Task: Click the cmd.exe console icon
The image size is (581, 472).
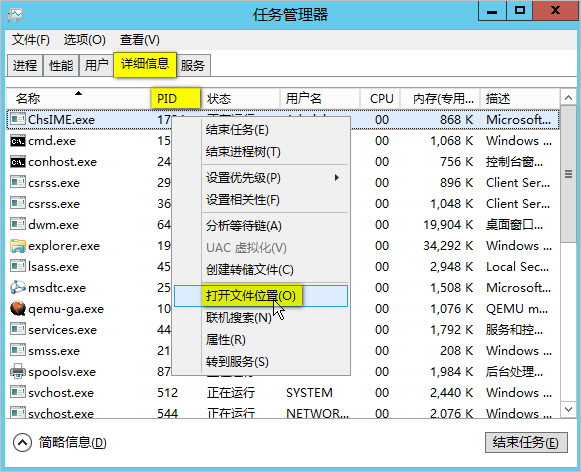Action: pos(18,140)
